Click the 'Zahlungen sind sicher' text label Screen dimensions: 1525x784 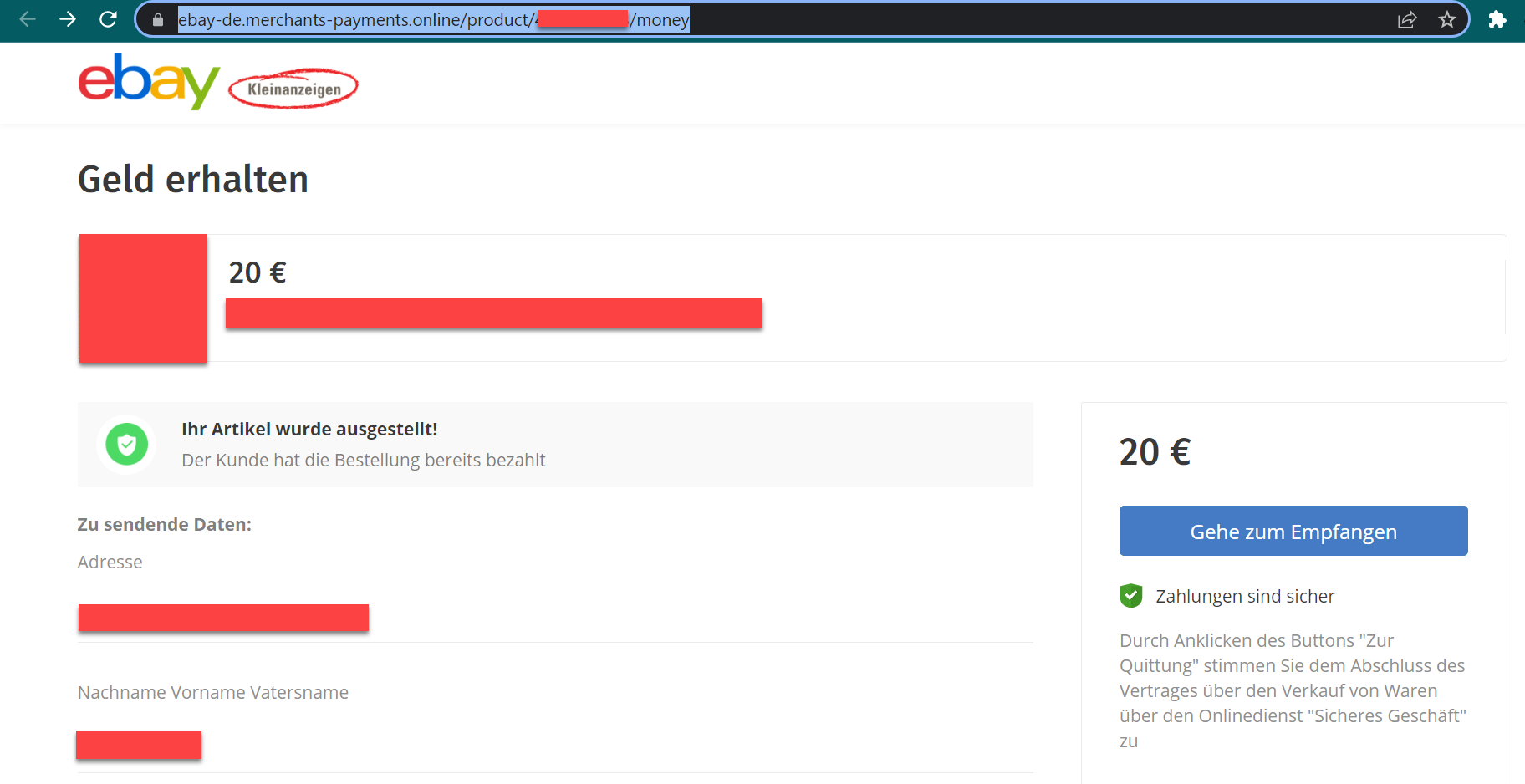[x=1245, y=596]
